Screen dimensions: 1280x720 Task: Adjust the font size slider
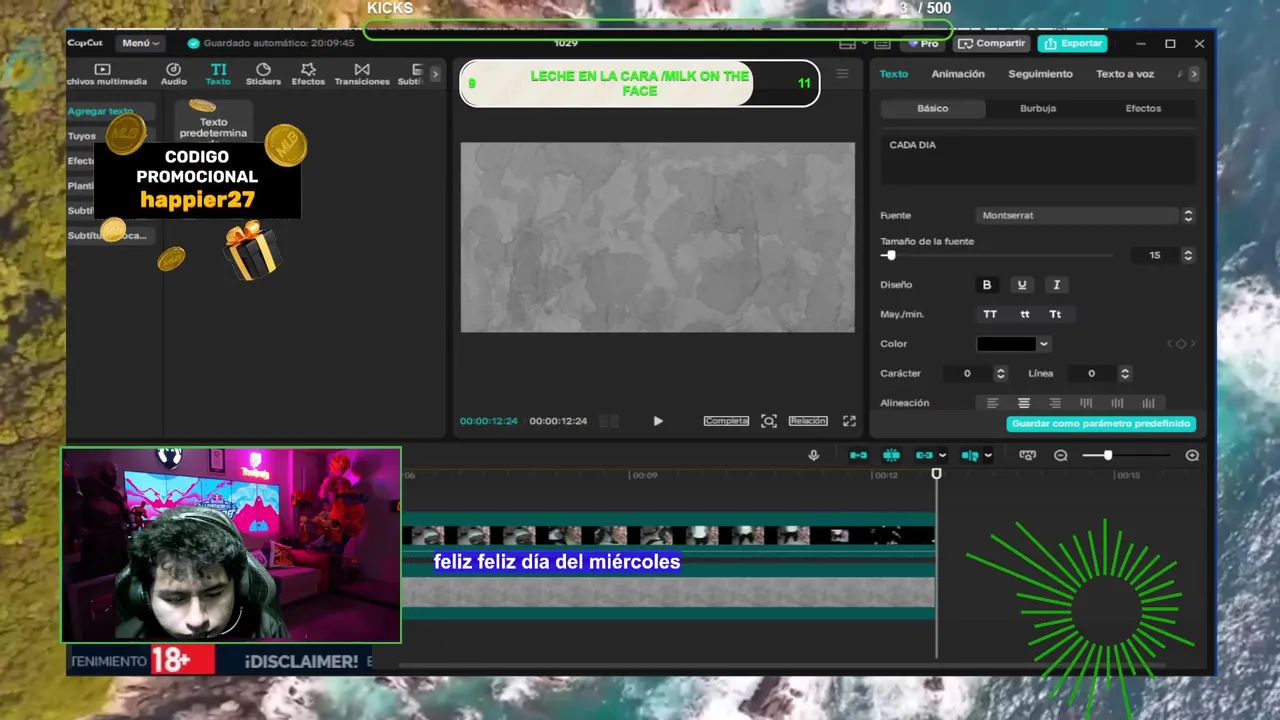coord(890,256)
